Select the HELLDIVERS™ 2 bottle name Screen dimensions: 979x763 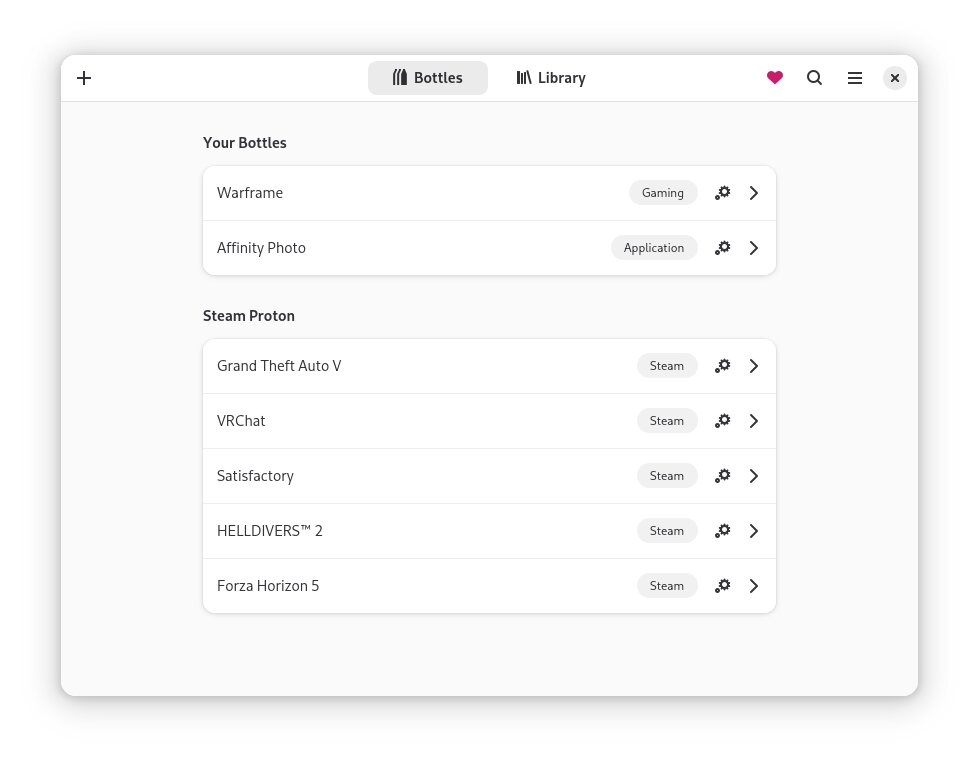pos(270,531)
